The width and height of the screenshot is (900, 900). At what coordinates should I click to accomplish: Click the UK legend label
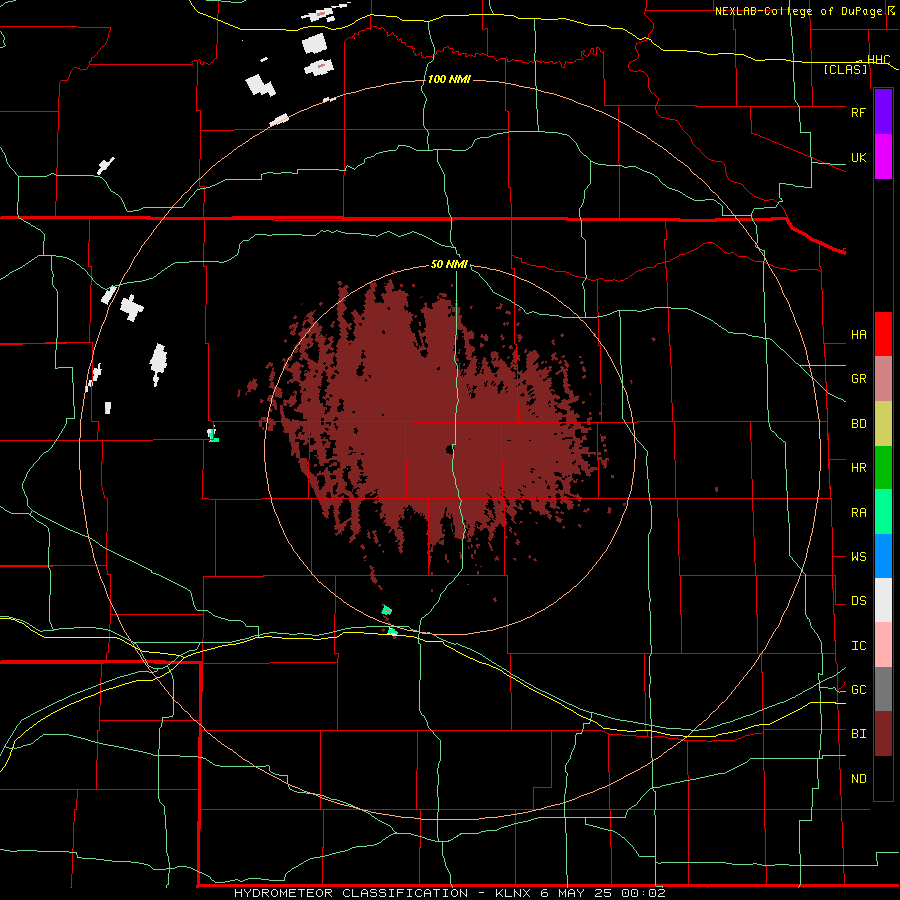(858, 157)
